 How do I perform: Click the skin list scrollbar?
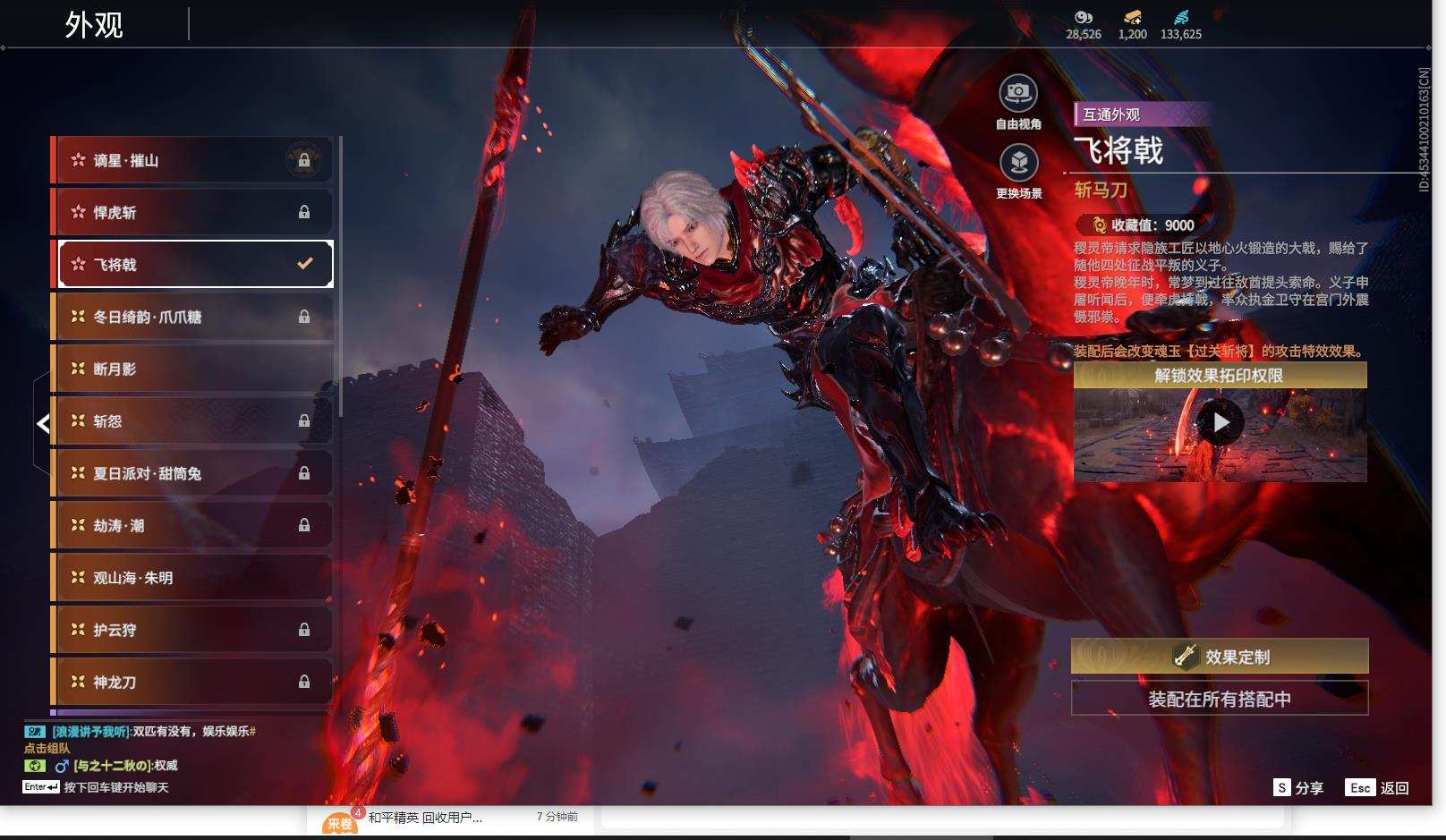pyautogui.click(x=341, y=276)
